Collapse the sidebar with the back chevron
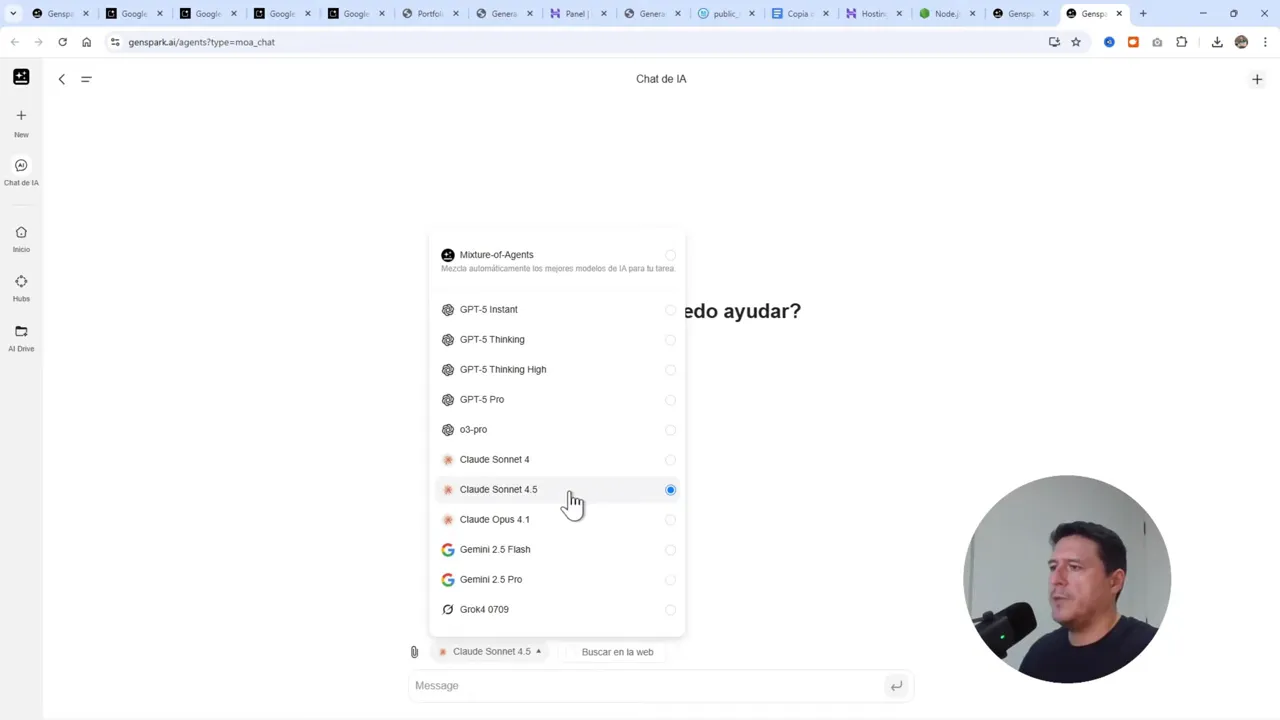This screenshot has width=1280, height=720. tap(61, 79)
